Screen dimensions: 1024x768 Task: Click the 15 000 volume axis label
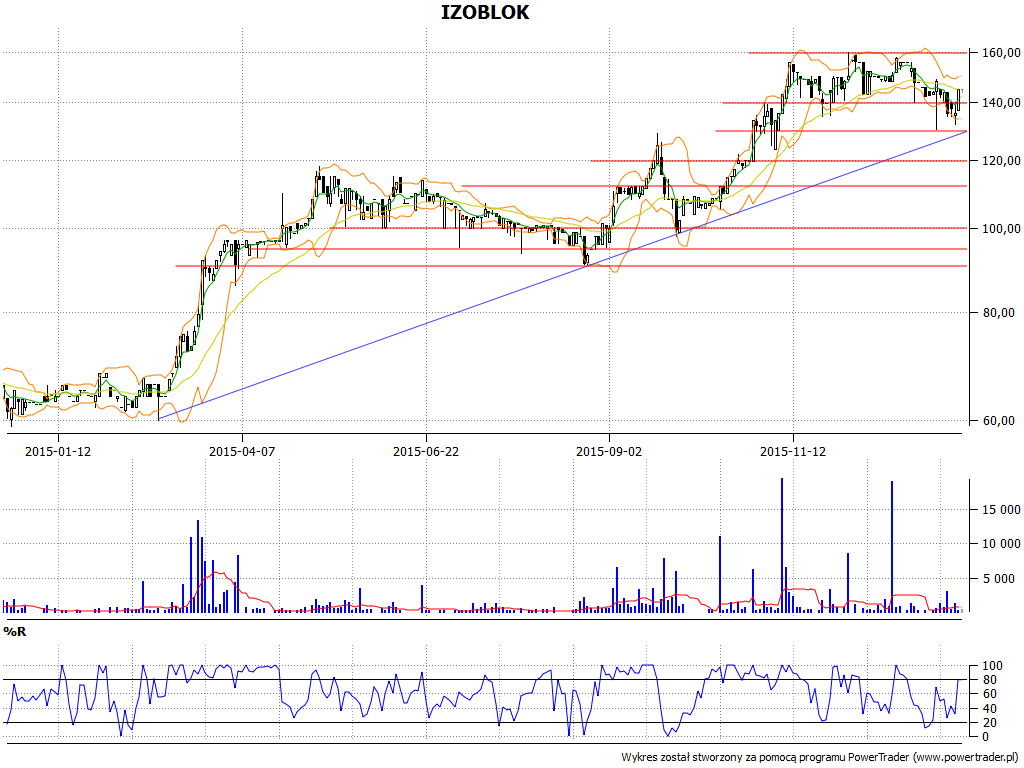coord(1001,509)
